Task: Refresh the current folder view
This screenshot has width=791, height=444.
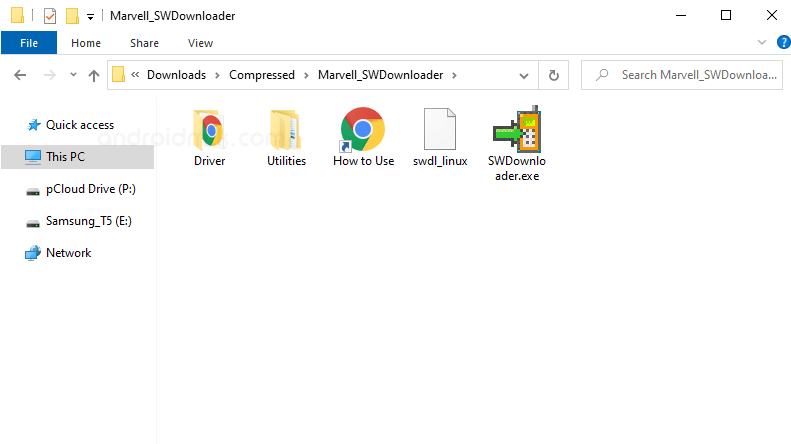Action: tap(553, 75)
